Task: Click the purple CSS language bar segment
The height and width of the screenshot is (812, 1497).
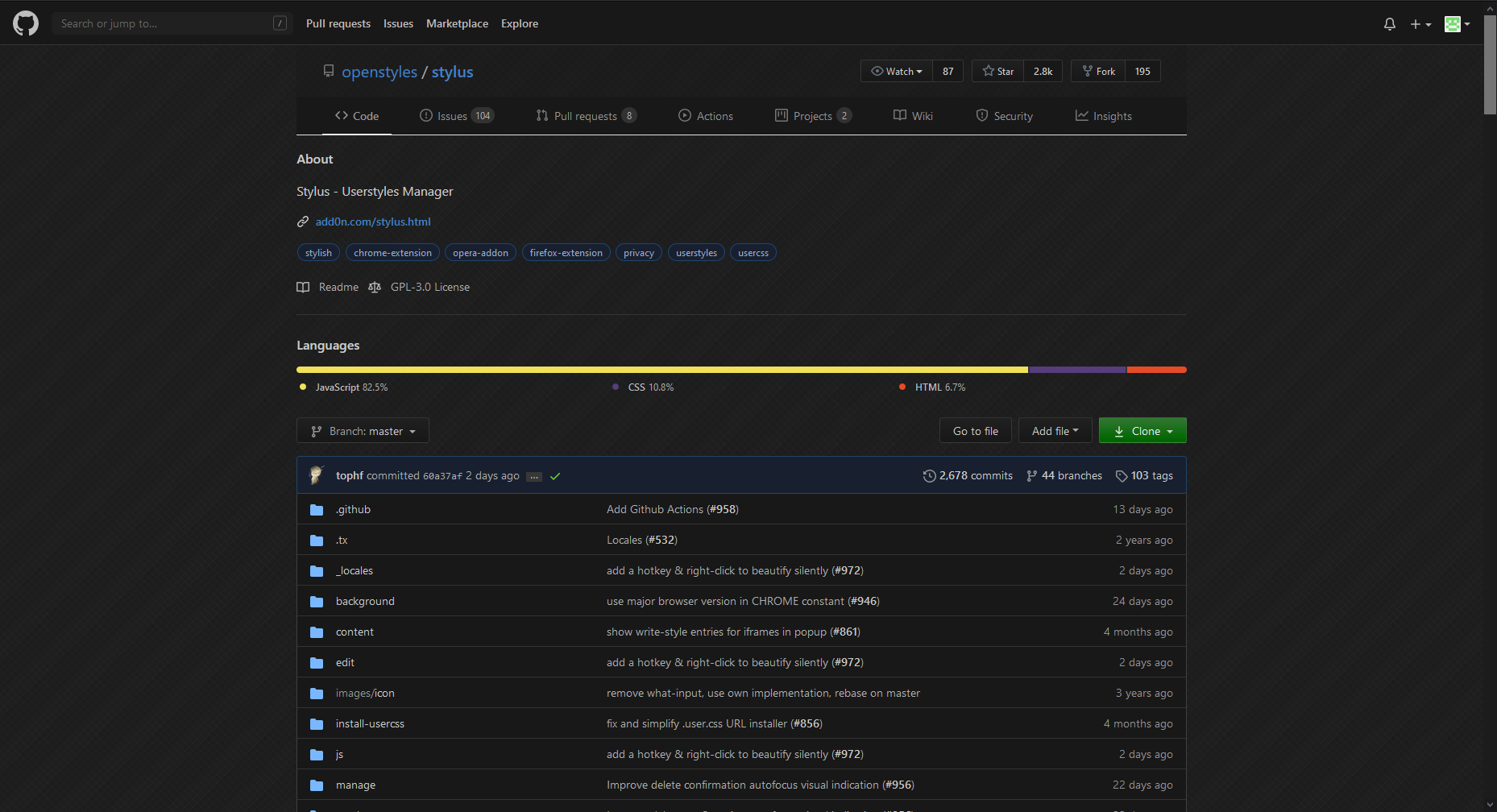Action: 1077,370
